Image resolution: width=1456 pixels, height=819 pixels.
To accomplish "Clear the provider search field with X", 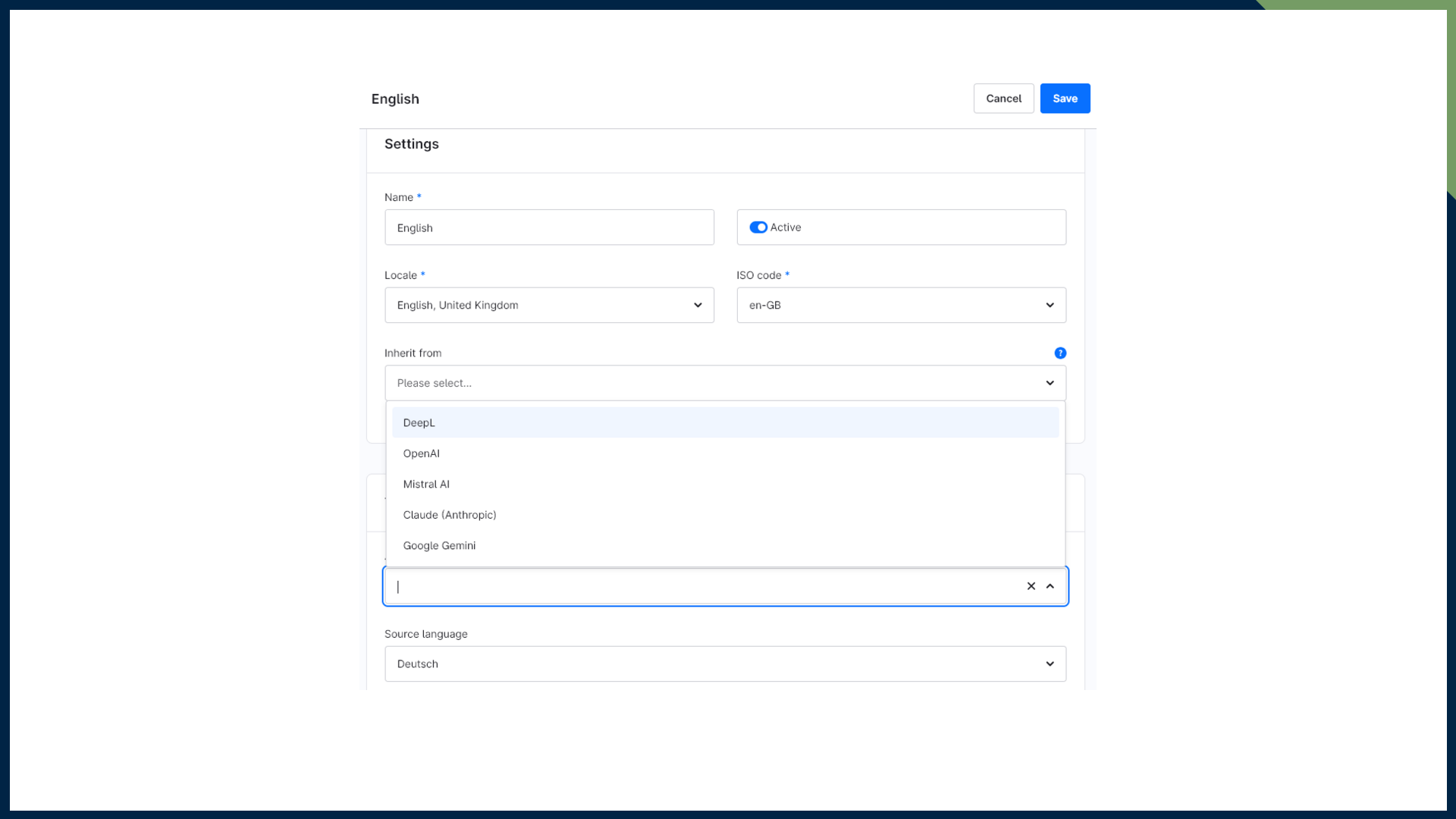I will pos(1031,586).
